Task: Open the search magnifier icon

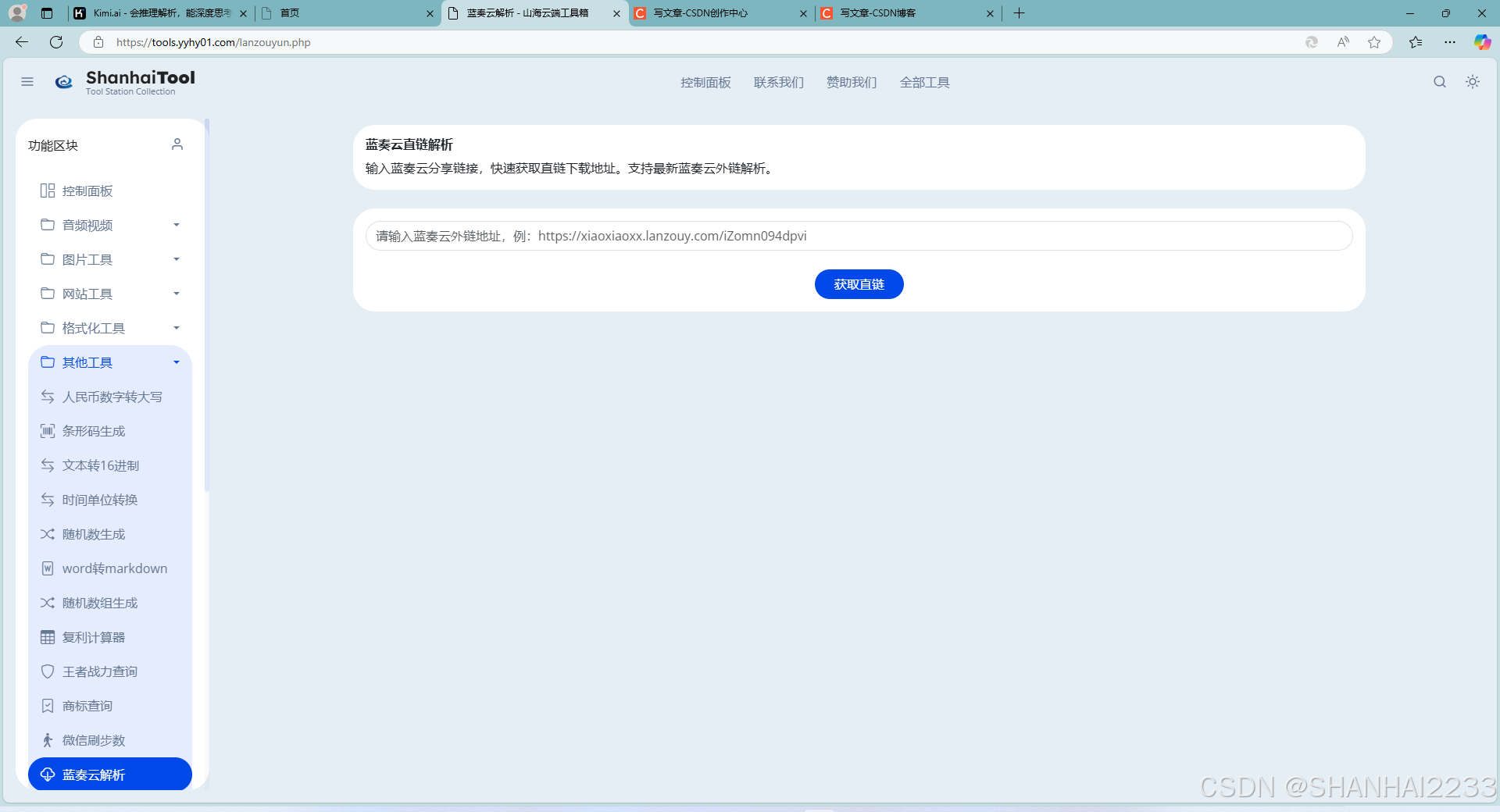Action: [1440, 82]
